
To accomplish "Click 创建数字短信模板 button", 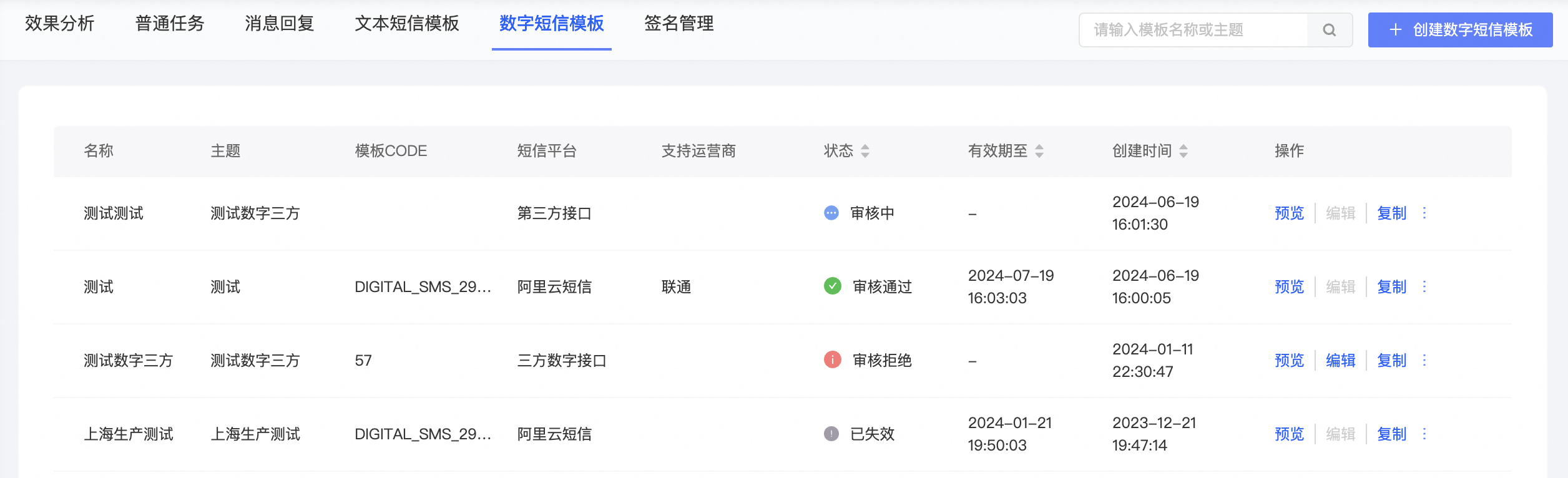I will 1461,30.
